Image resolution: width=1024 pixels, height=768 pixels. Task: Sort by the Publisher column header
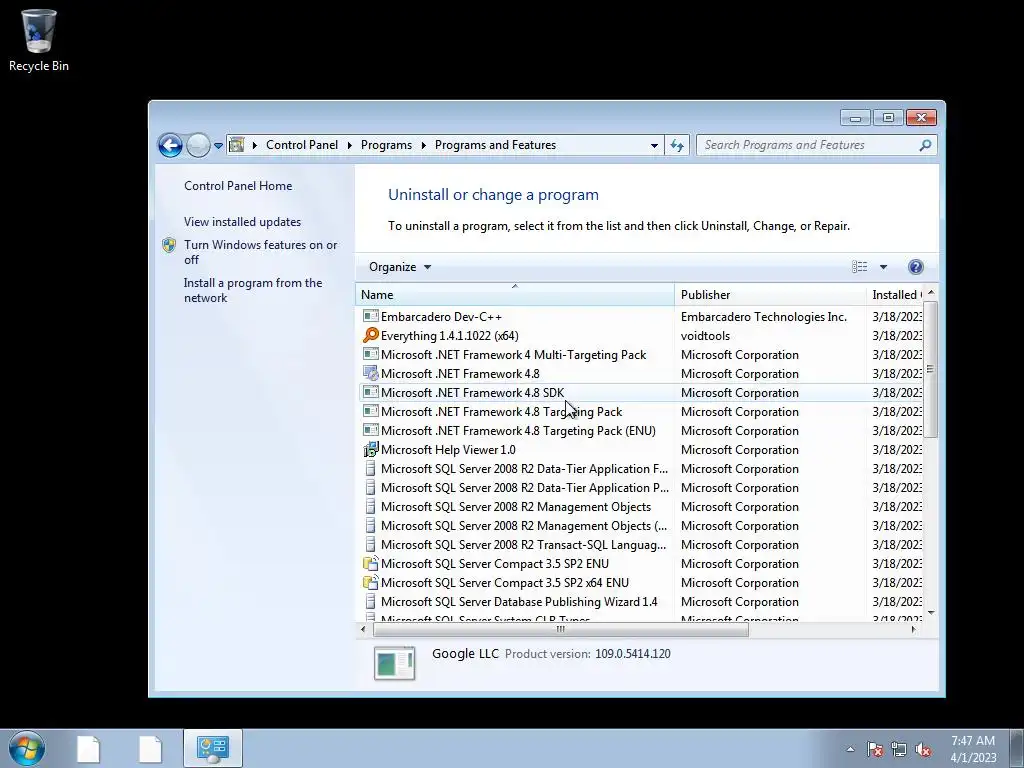[771, 295]
